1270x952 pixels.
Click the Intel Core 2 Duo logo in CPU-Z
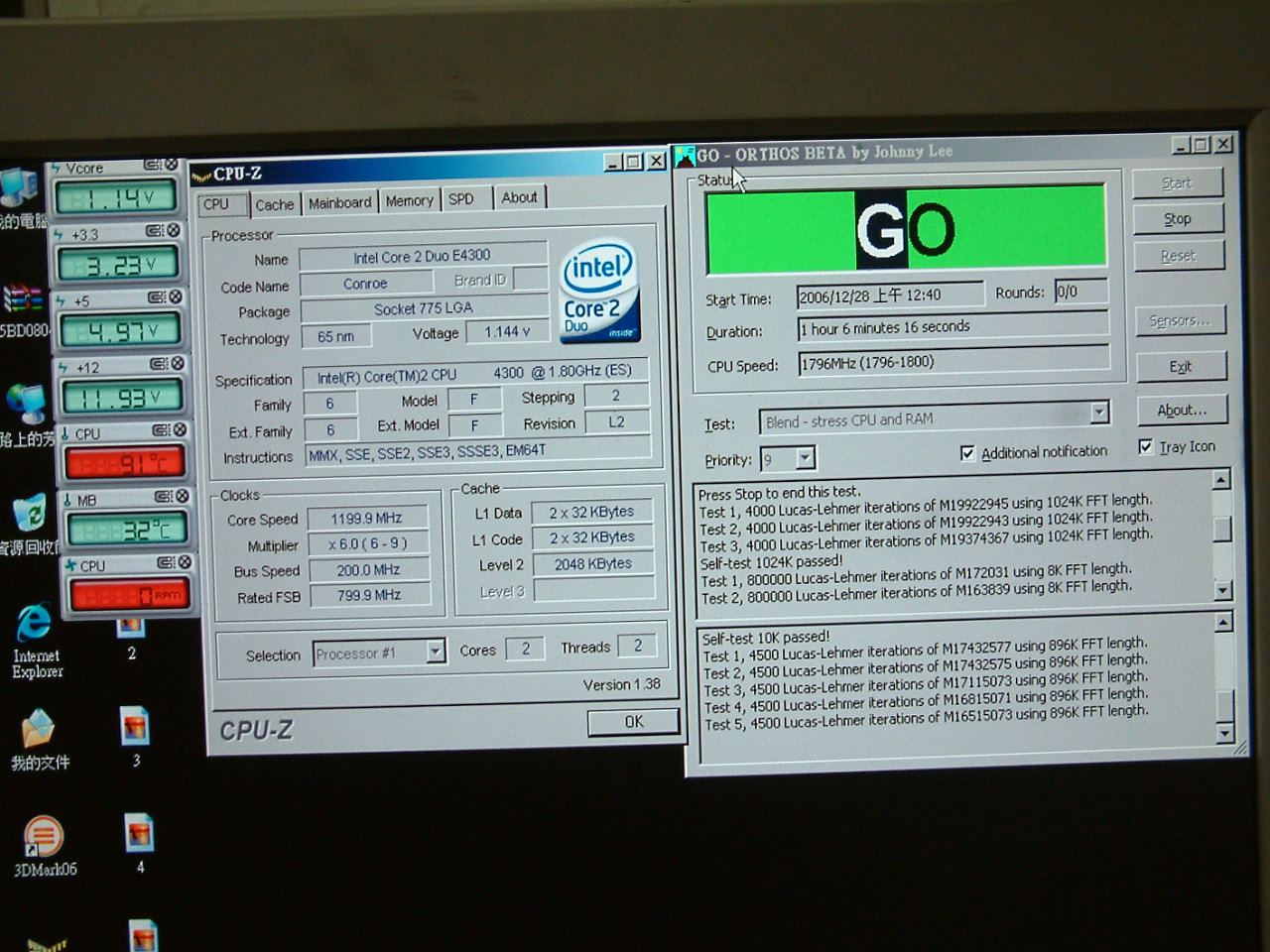tap(599, 291)
